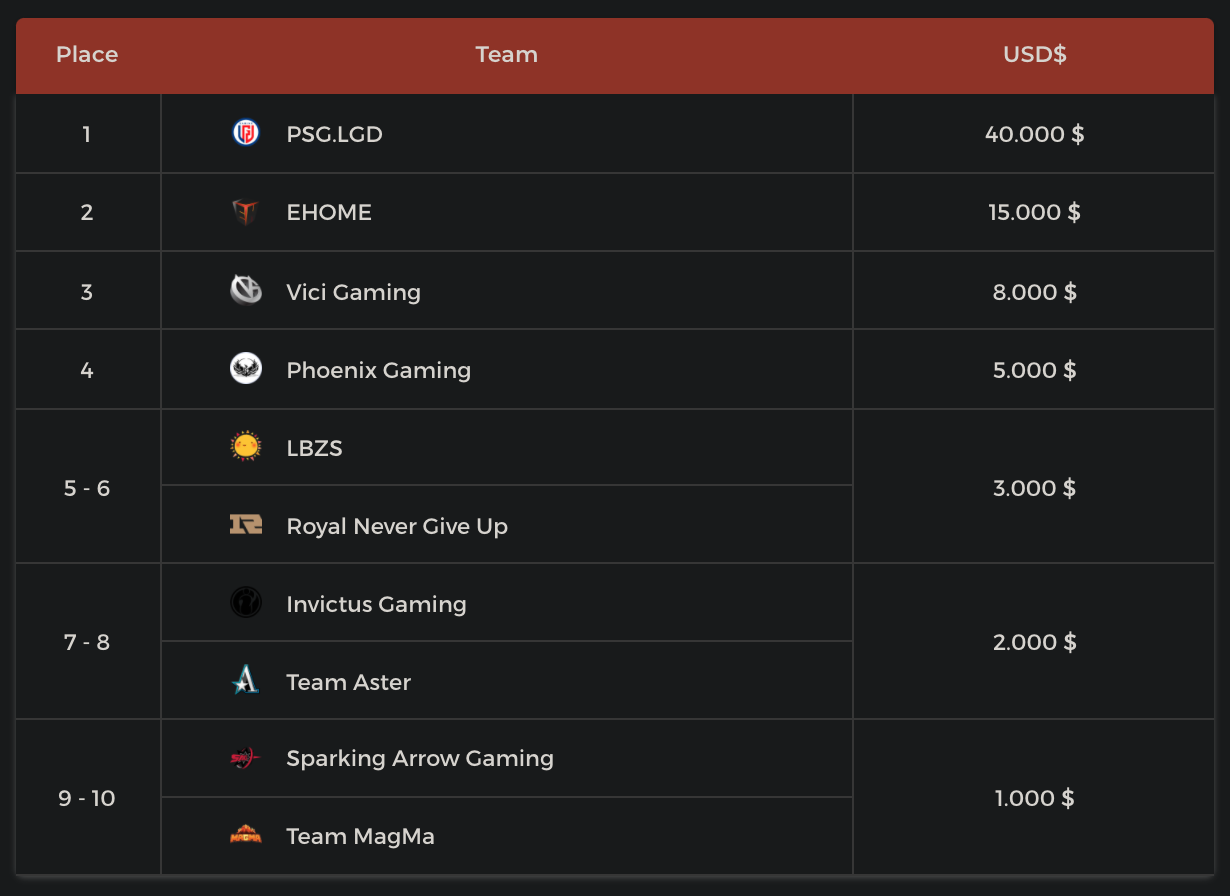
Task: Open the PSG.LGD team link
Action: (x=334, y=134)
